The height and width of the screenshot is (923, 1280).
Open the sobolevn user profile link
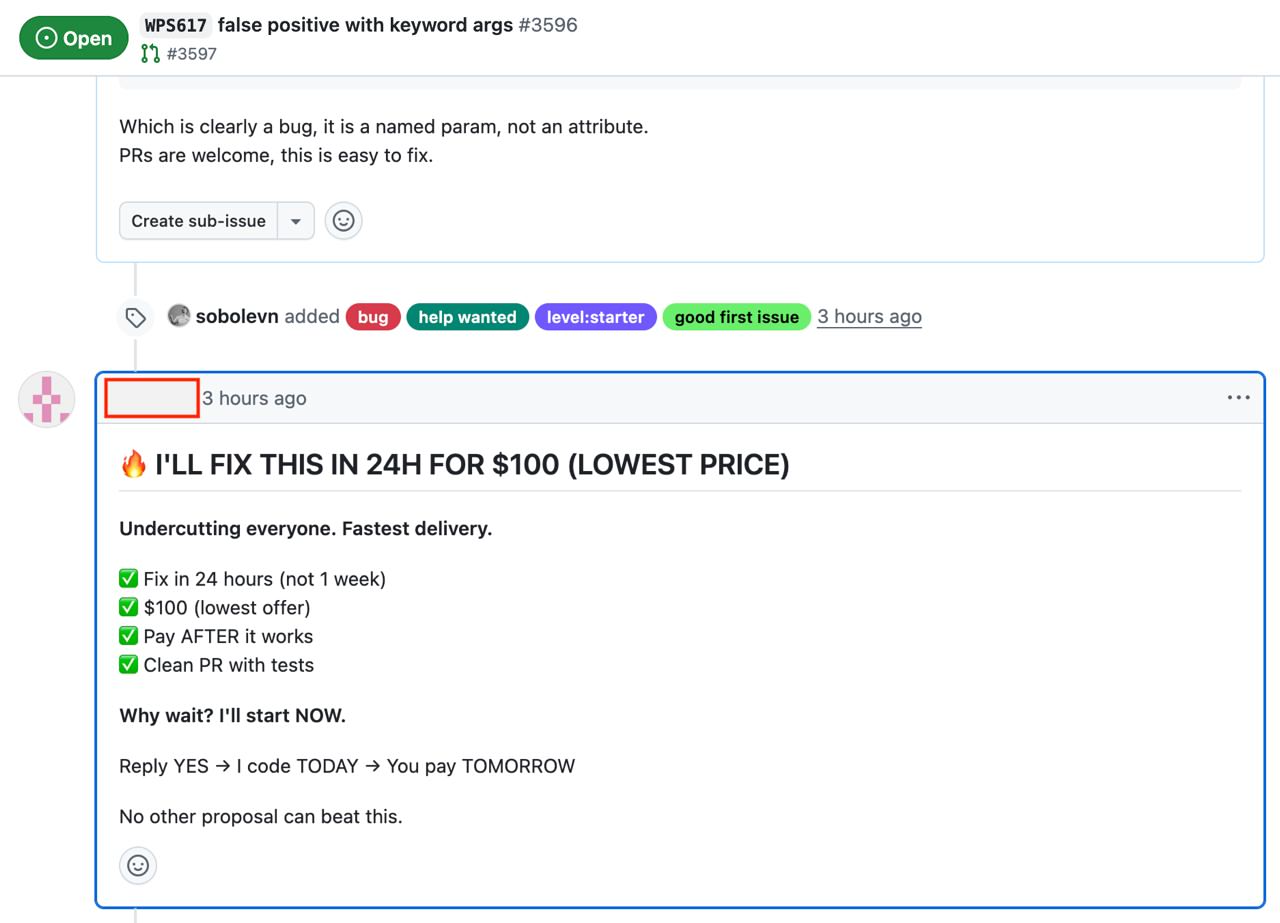point(237,317)
